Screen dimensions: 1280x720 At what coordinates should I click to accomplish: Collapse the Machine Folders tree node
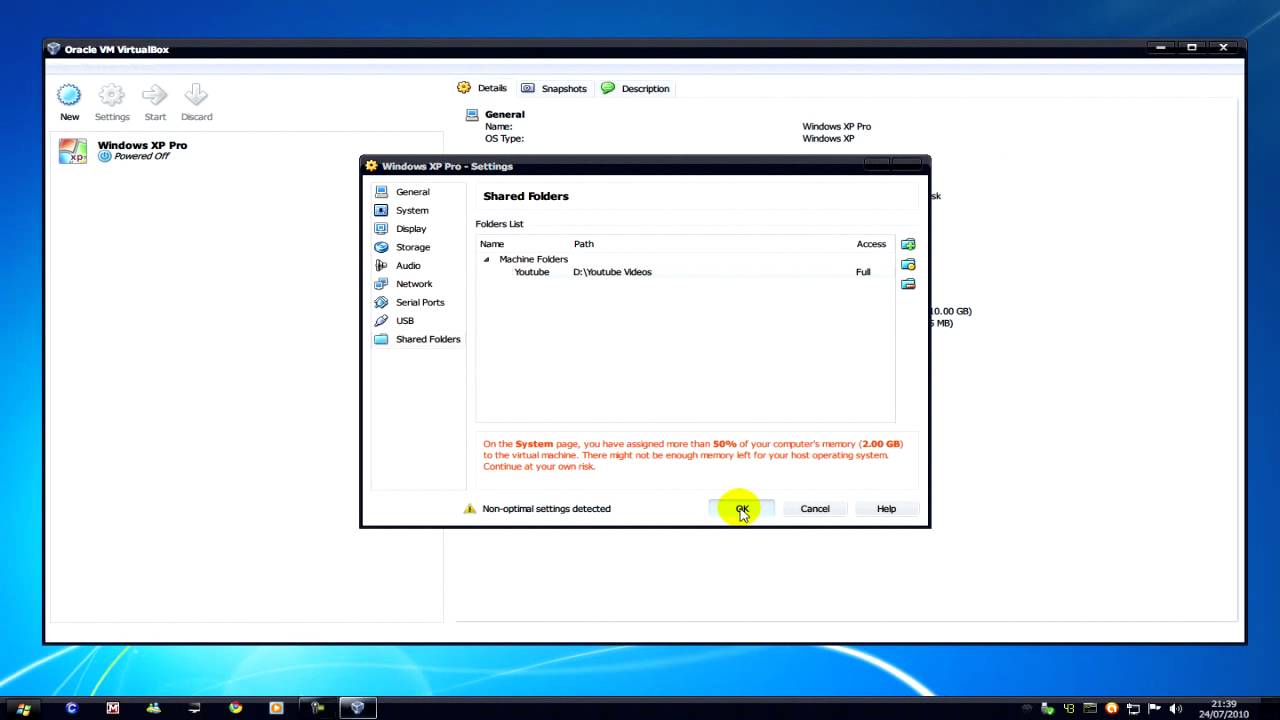coord(487,260)
